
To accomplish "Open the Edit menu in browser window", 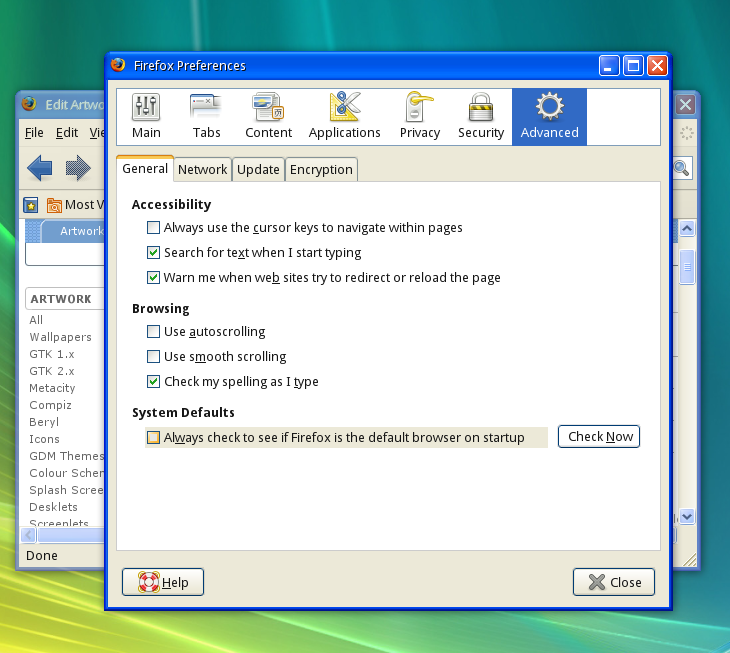I will [67, 133].
